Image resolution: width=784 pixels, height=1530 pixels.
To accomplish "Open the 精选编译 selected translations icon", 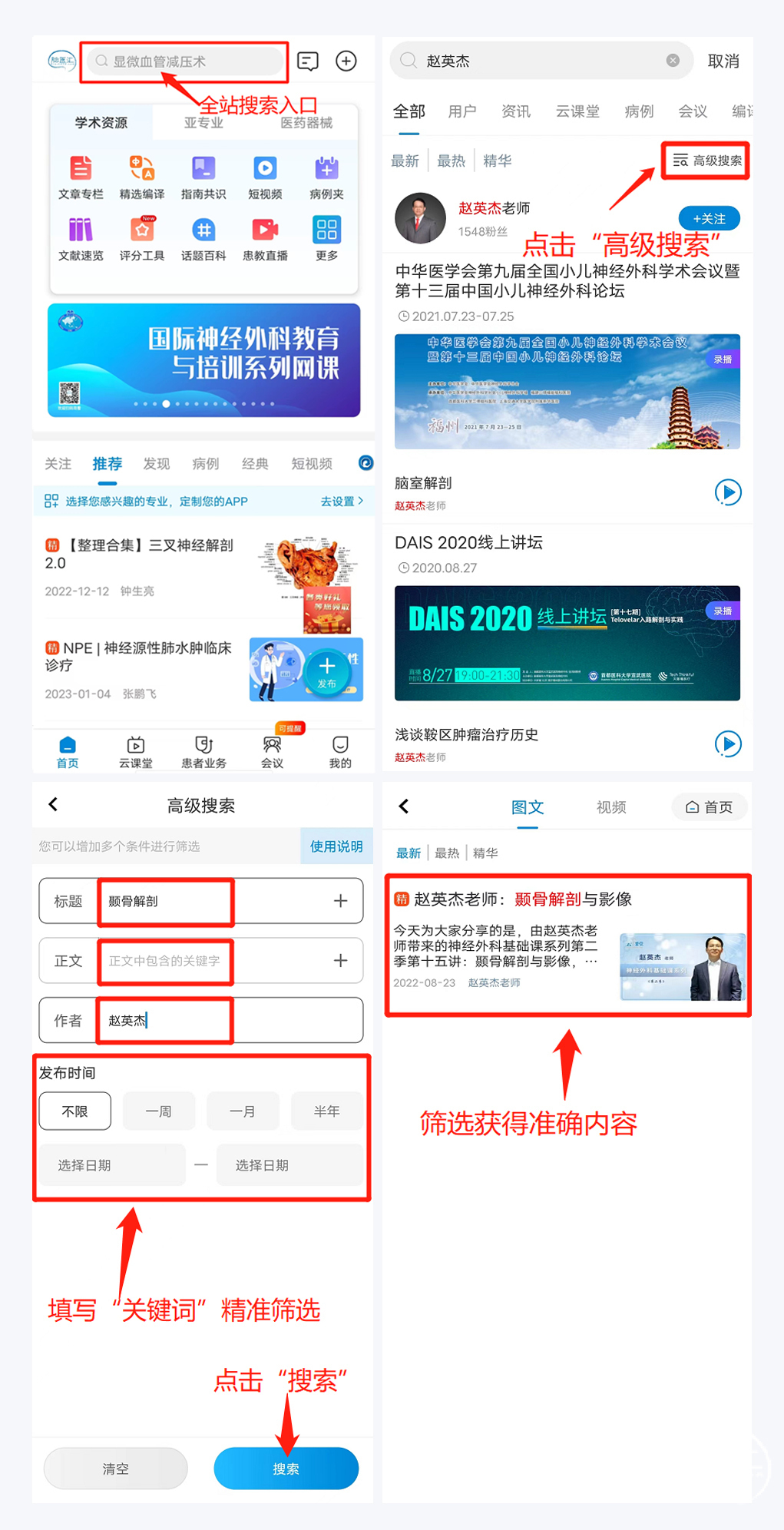I will tap(142, 168).
